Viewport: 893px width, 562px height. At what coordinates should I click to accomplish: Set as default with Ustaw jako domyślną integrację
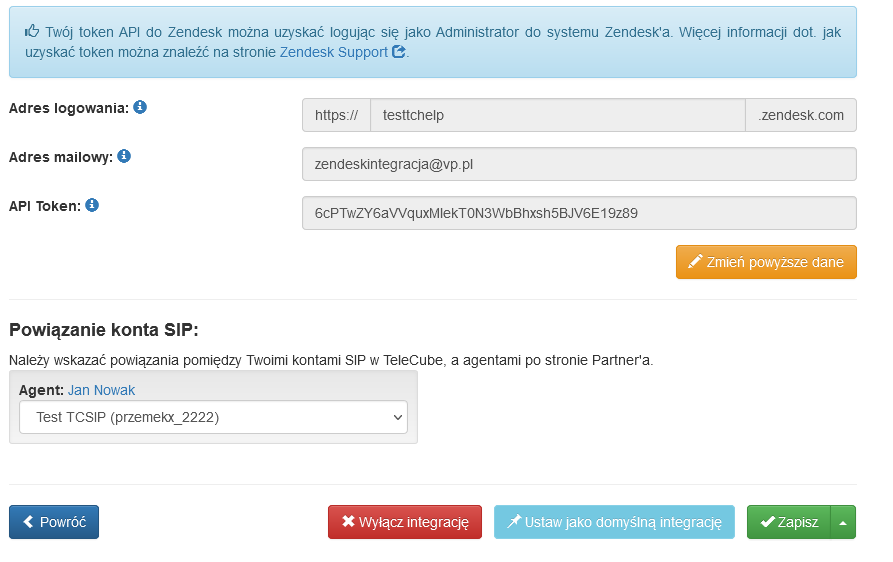click(x=614, y=522)
